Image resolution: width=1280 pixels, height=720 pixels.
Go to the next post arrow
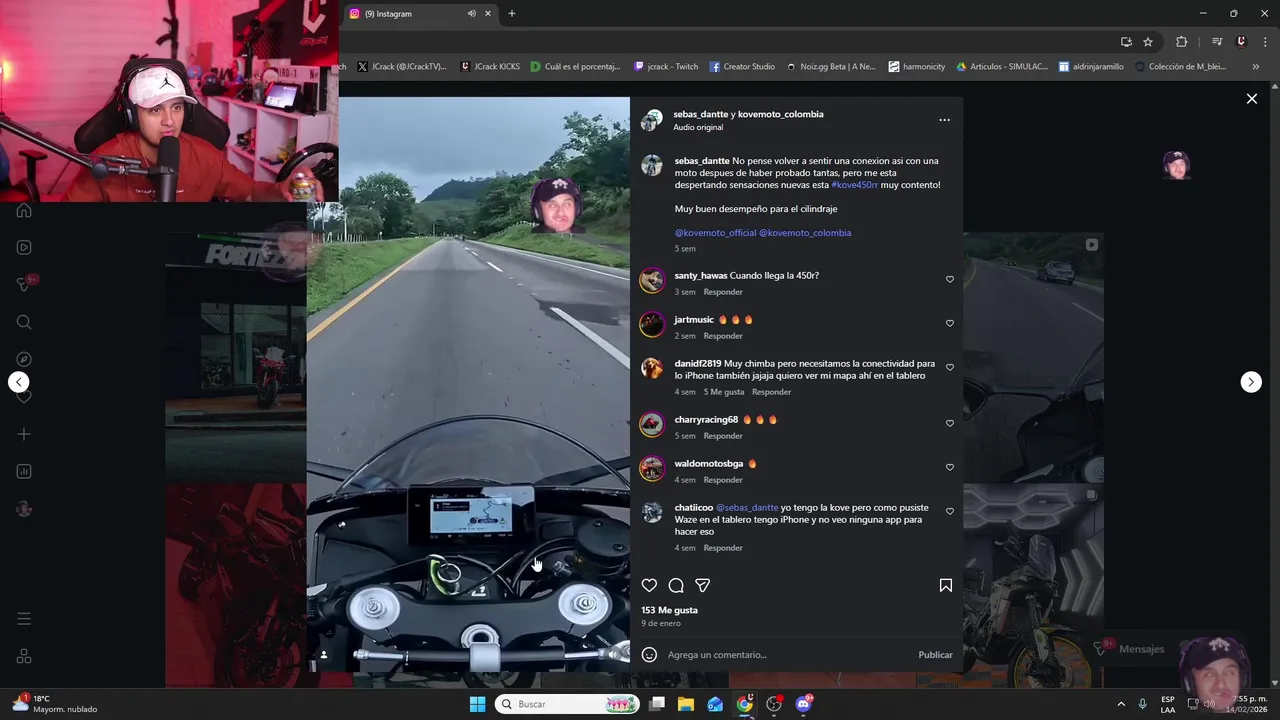[1251, 382]
